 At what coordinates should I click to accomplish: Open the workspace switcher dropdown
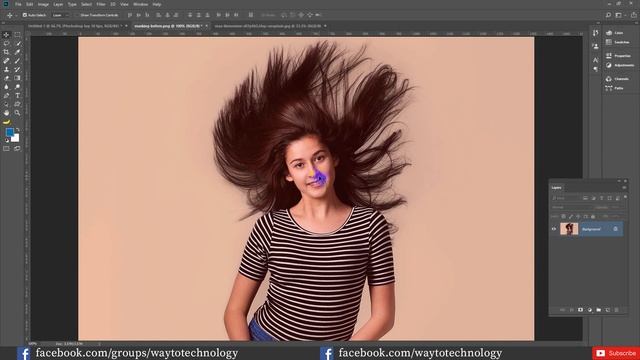[x=620, y=15]
